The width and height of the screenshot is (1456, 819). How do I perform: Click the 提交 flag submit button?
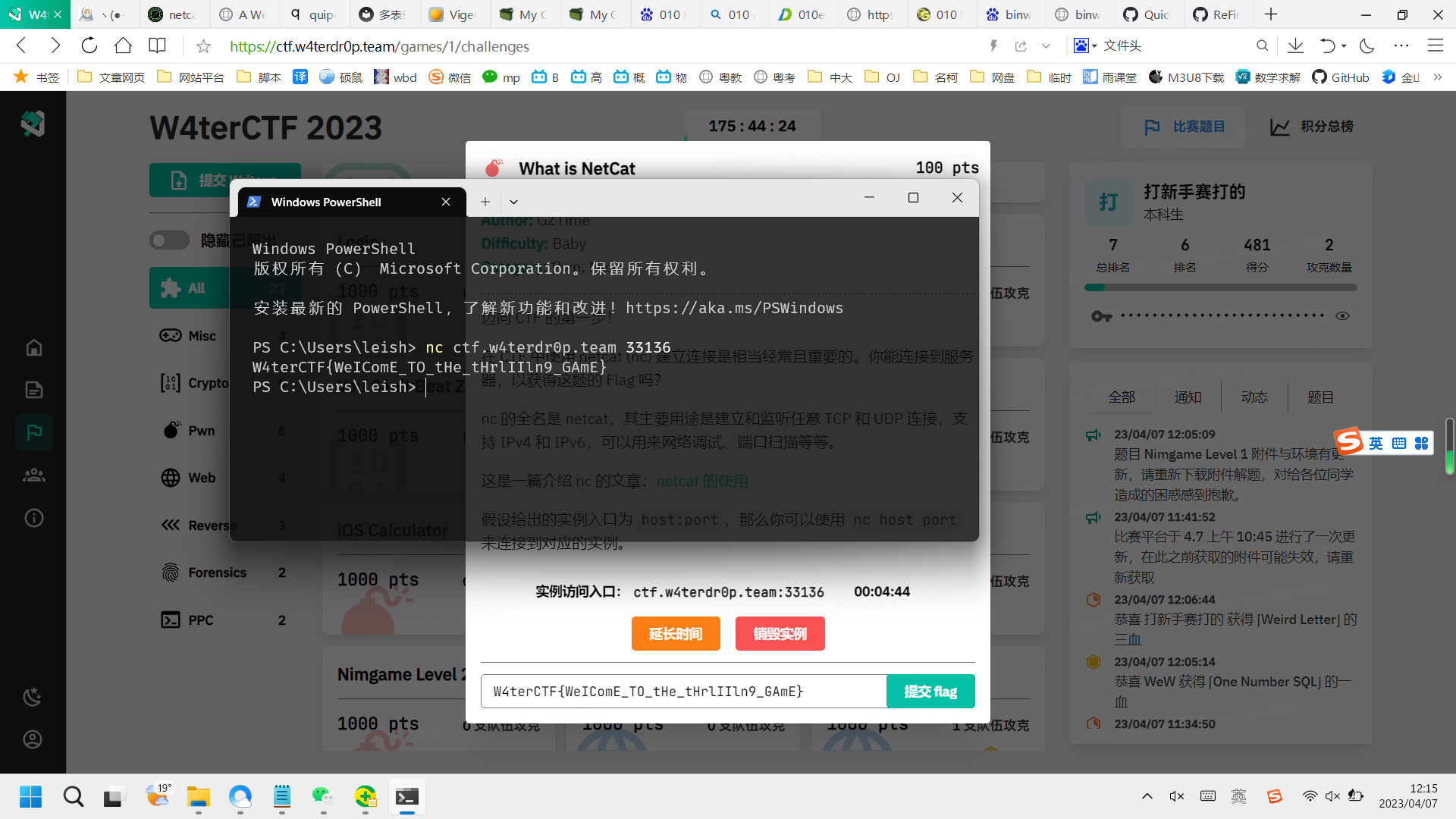(x=930, y=692)
